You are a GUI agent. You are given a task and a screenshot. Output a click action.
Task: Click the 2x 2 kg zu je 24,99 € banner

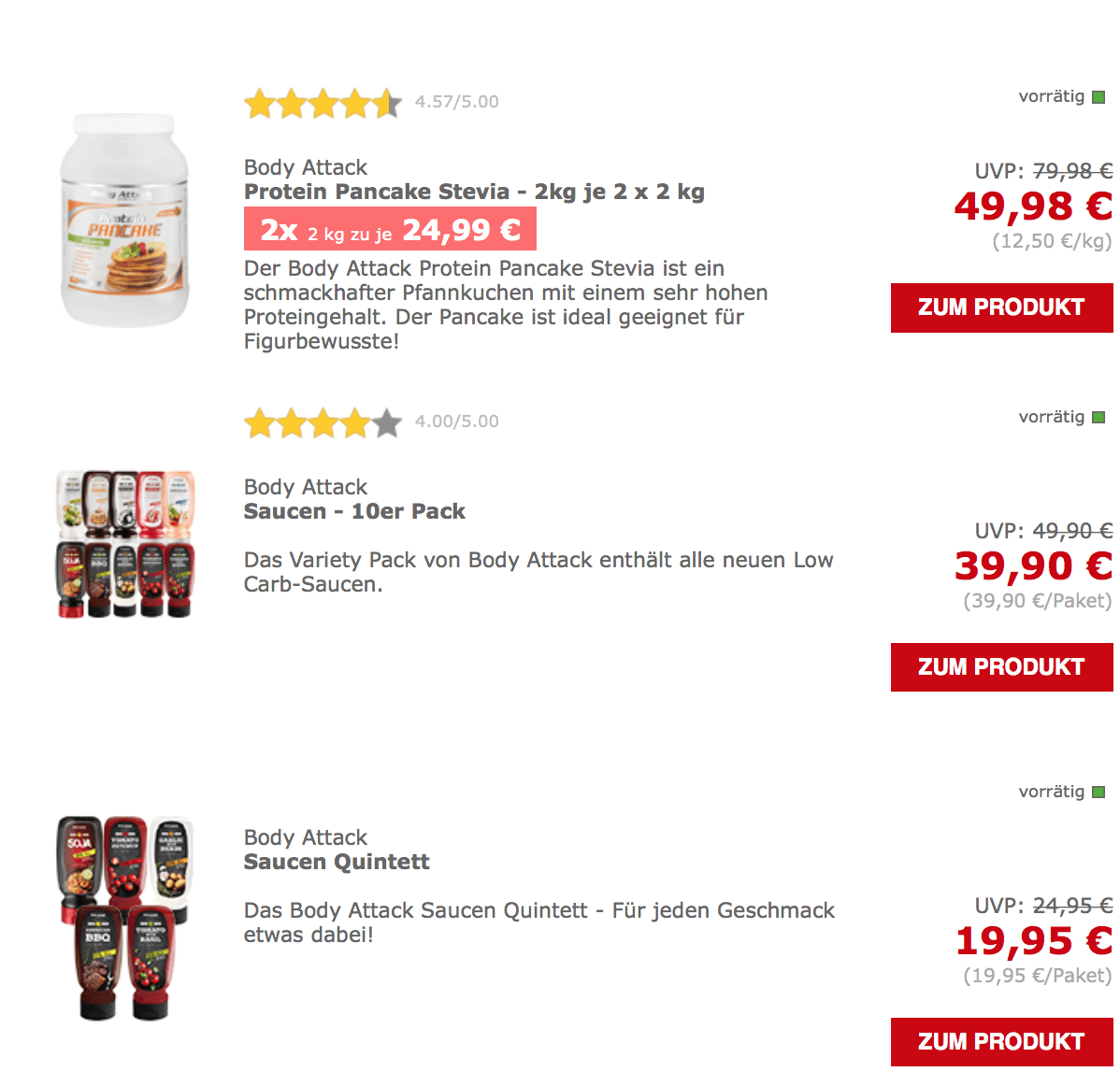(390, 229)
